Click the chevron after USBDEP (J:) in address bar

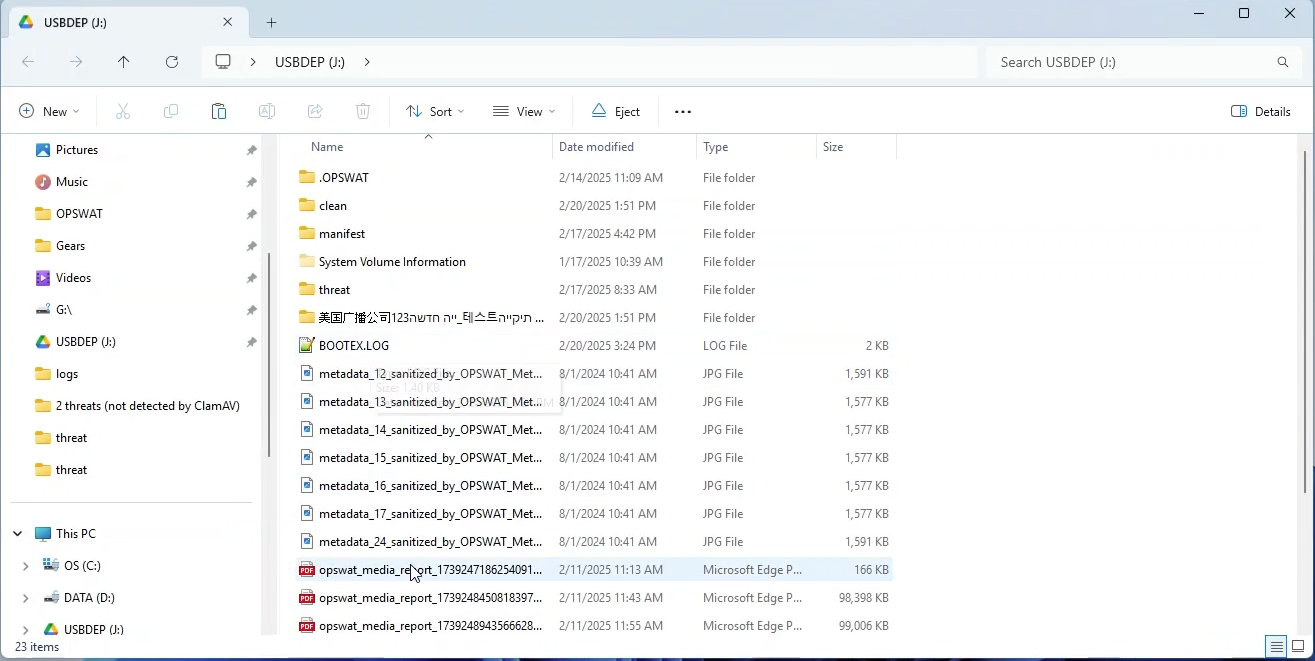367,62
